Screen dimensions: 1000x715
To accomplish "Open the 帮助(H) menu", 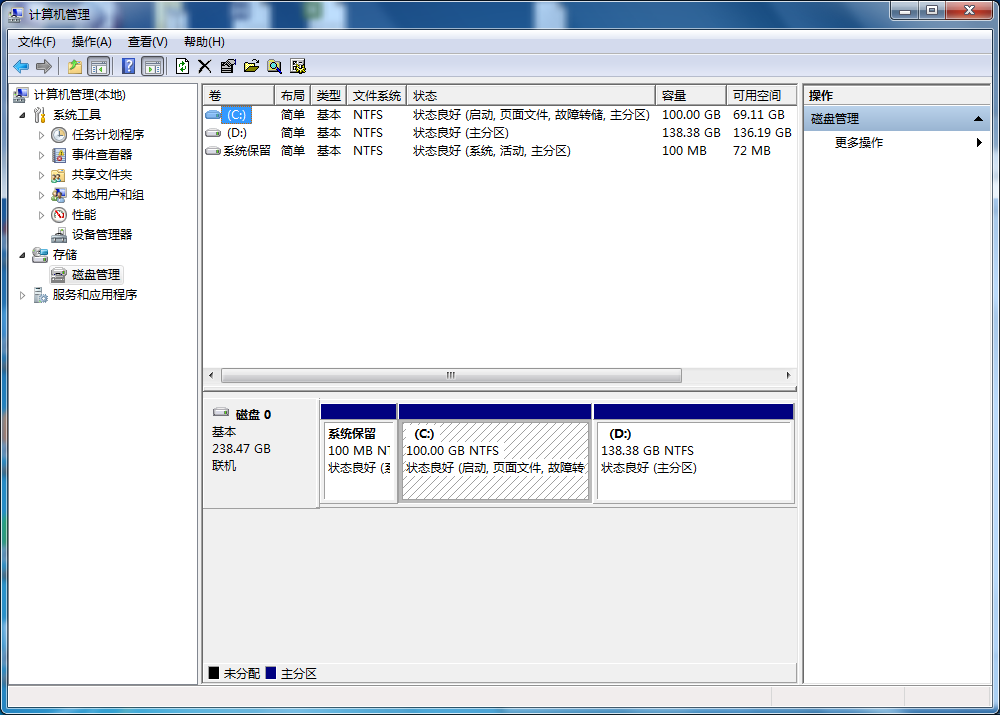I will point(204,42).
